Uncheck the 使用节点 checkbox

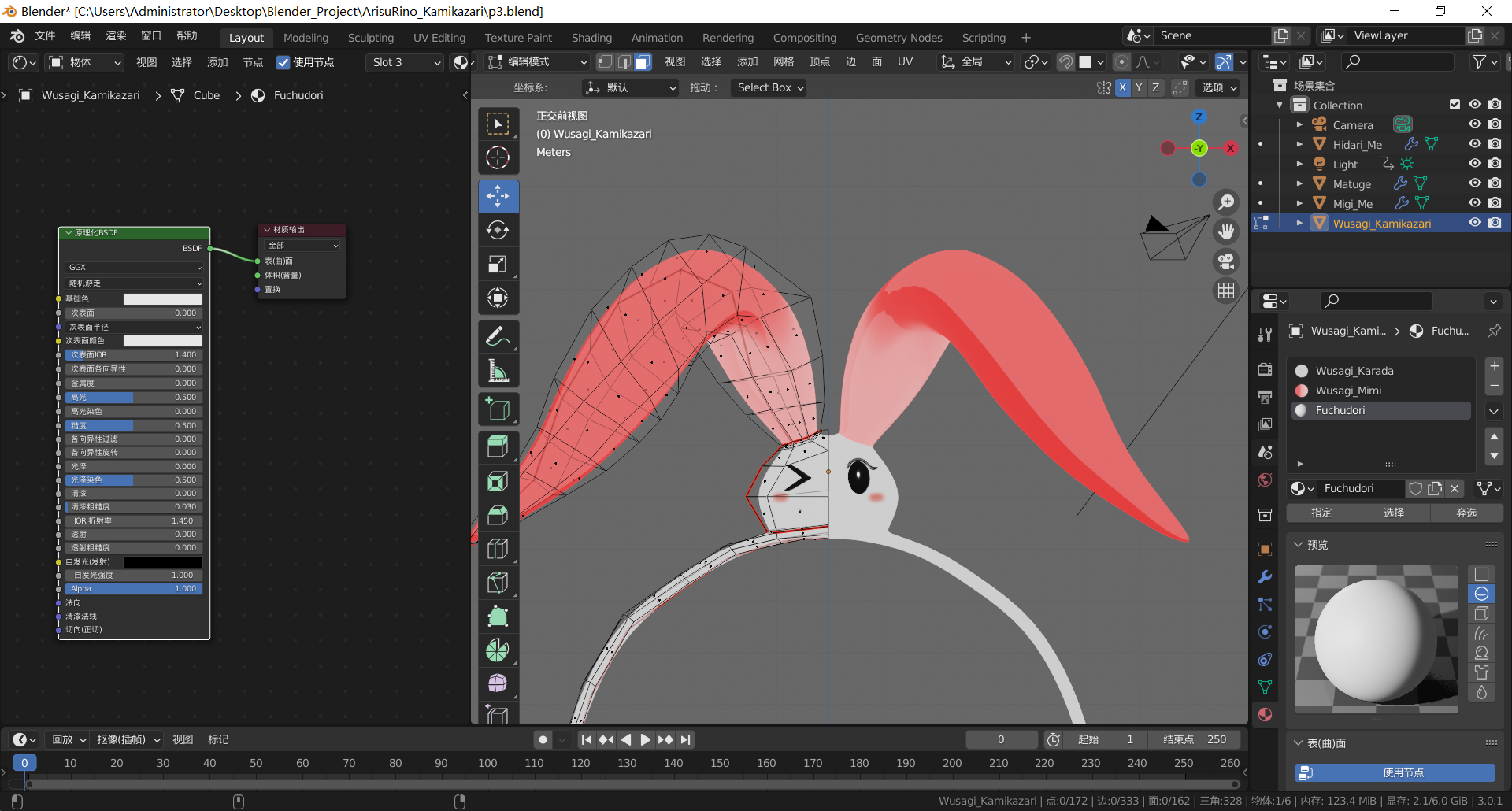(283, 62)
